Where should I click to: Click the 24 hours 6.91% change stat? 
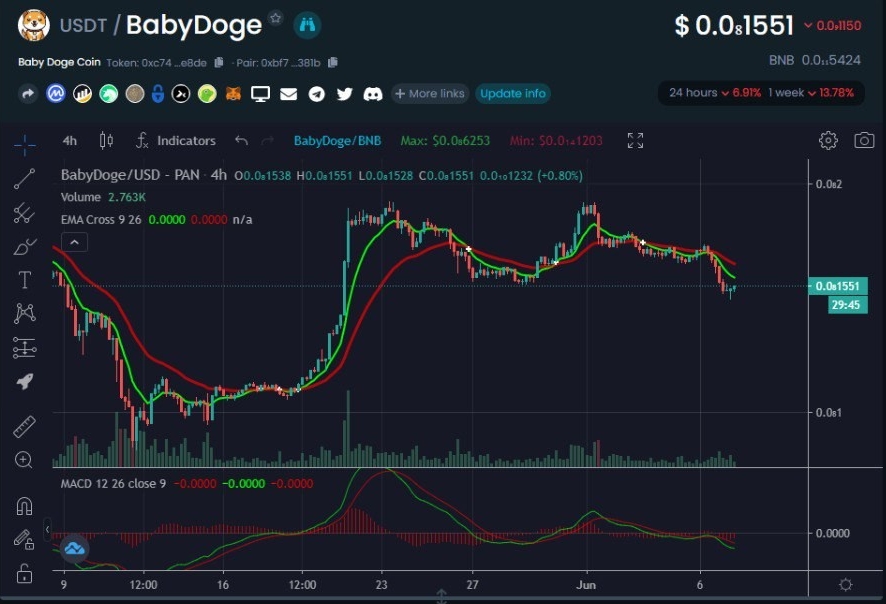(x=715, y=93)
